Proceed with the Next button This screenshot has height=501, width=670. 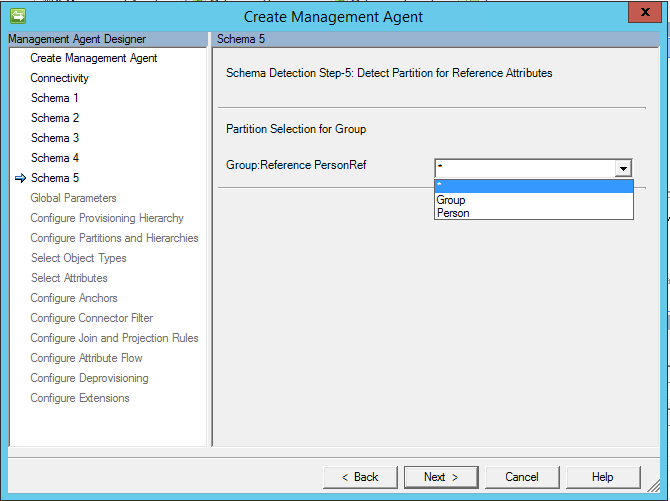coord(441,477)
